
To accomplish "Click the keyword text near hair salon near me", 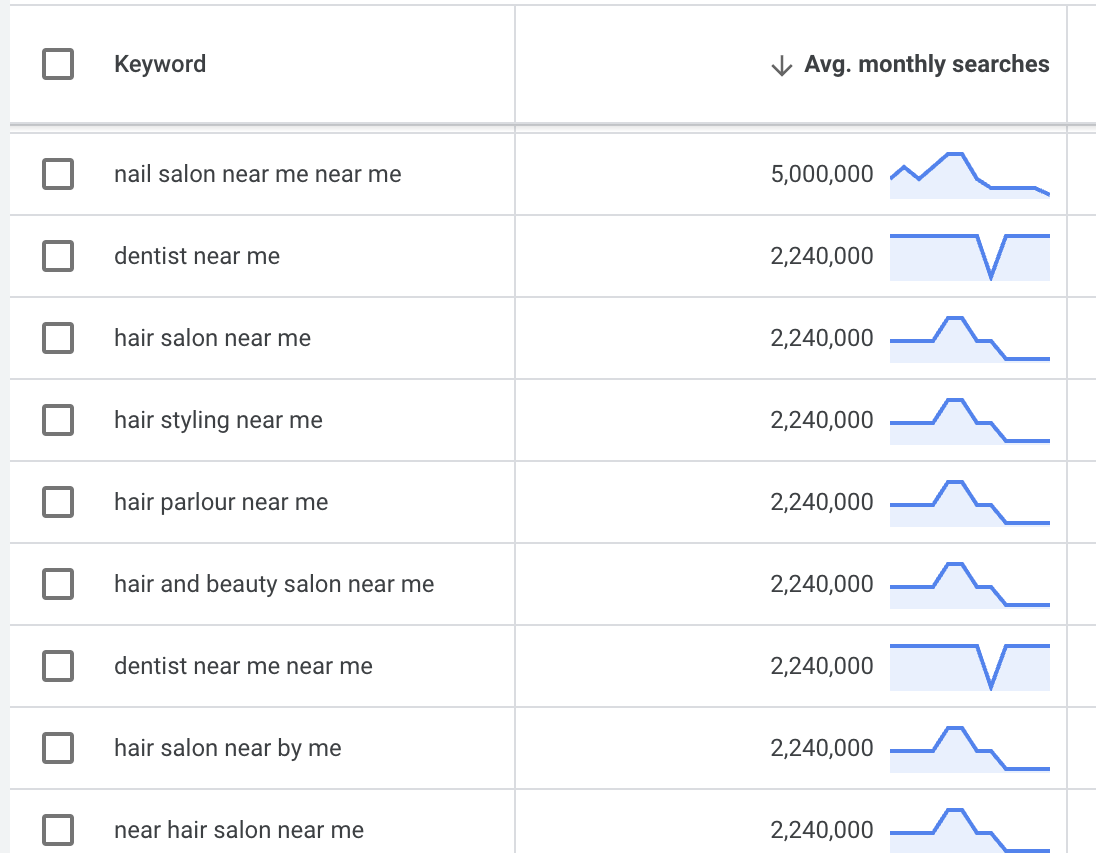I will (x=239, y=830).
